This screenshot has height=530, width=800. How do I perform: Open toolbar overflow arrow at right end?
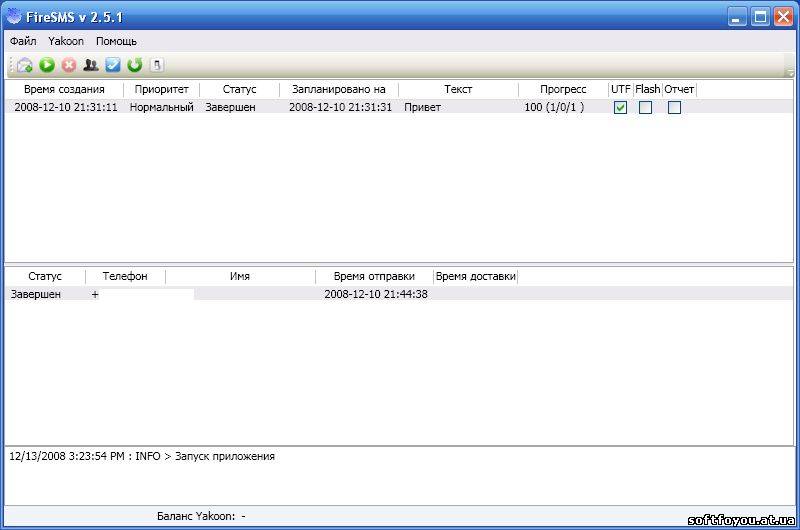point(790,72)
